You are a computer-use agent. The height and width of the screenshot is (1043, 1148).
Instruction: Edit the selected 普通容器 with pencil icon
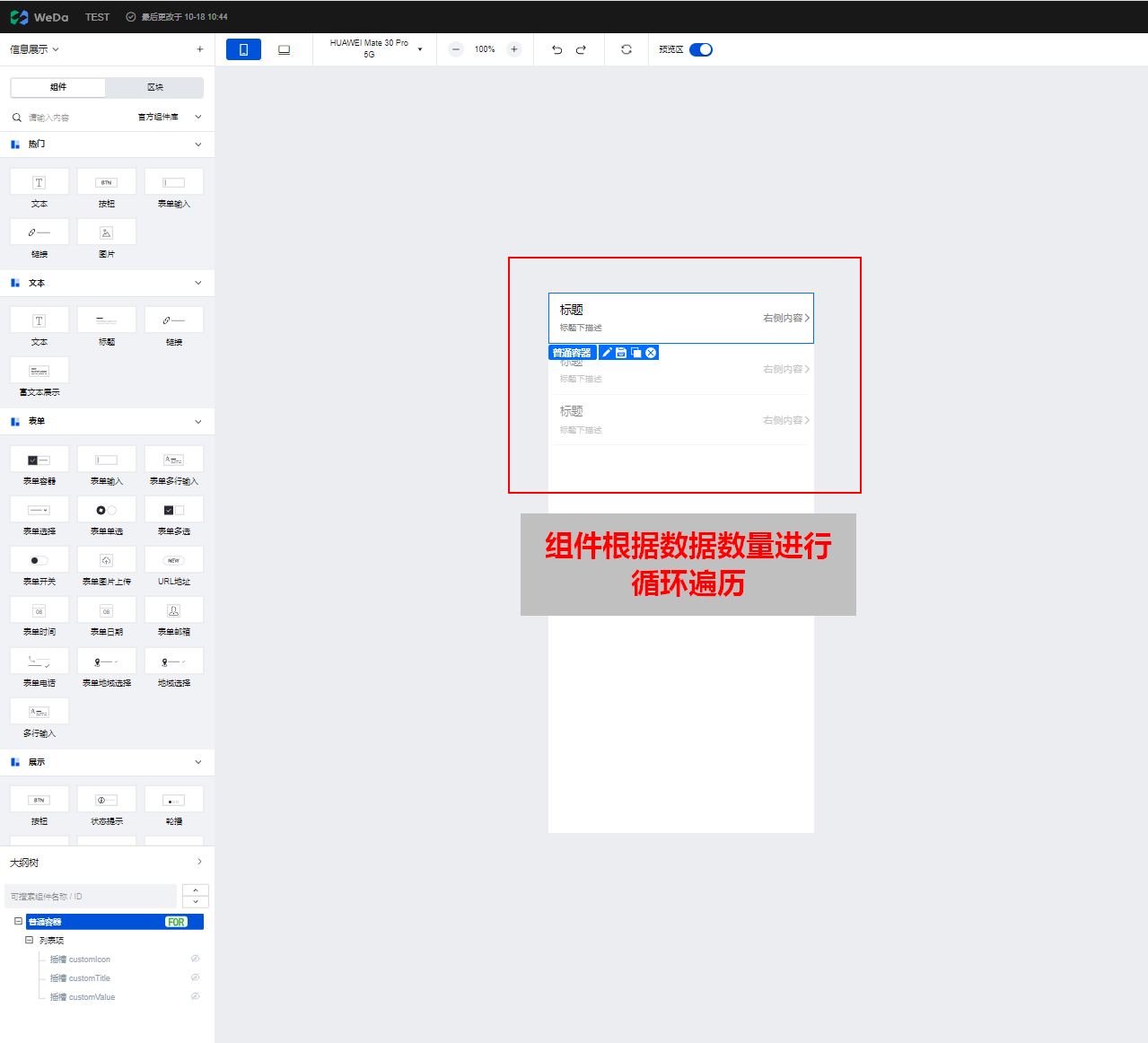point(607,353)
